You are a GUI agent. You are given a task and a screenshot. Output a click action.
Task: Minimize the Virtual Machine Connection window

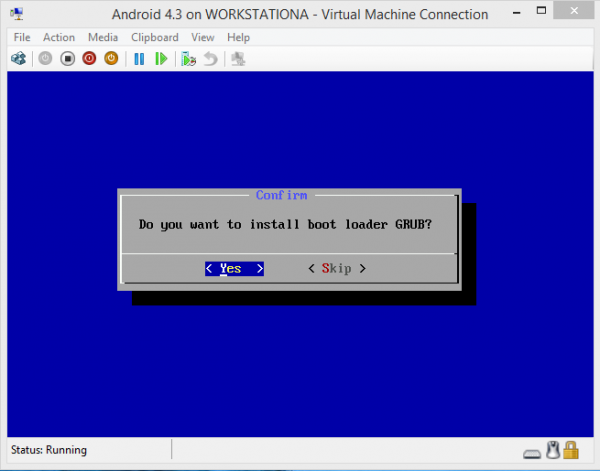517,12
